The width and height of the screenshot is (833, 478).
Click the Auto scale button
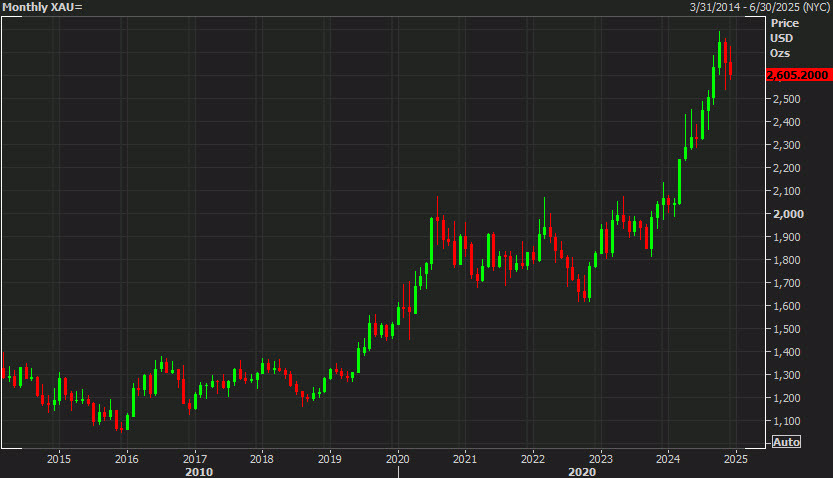tap(786, 442)
